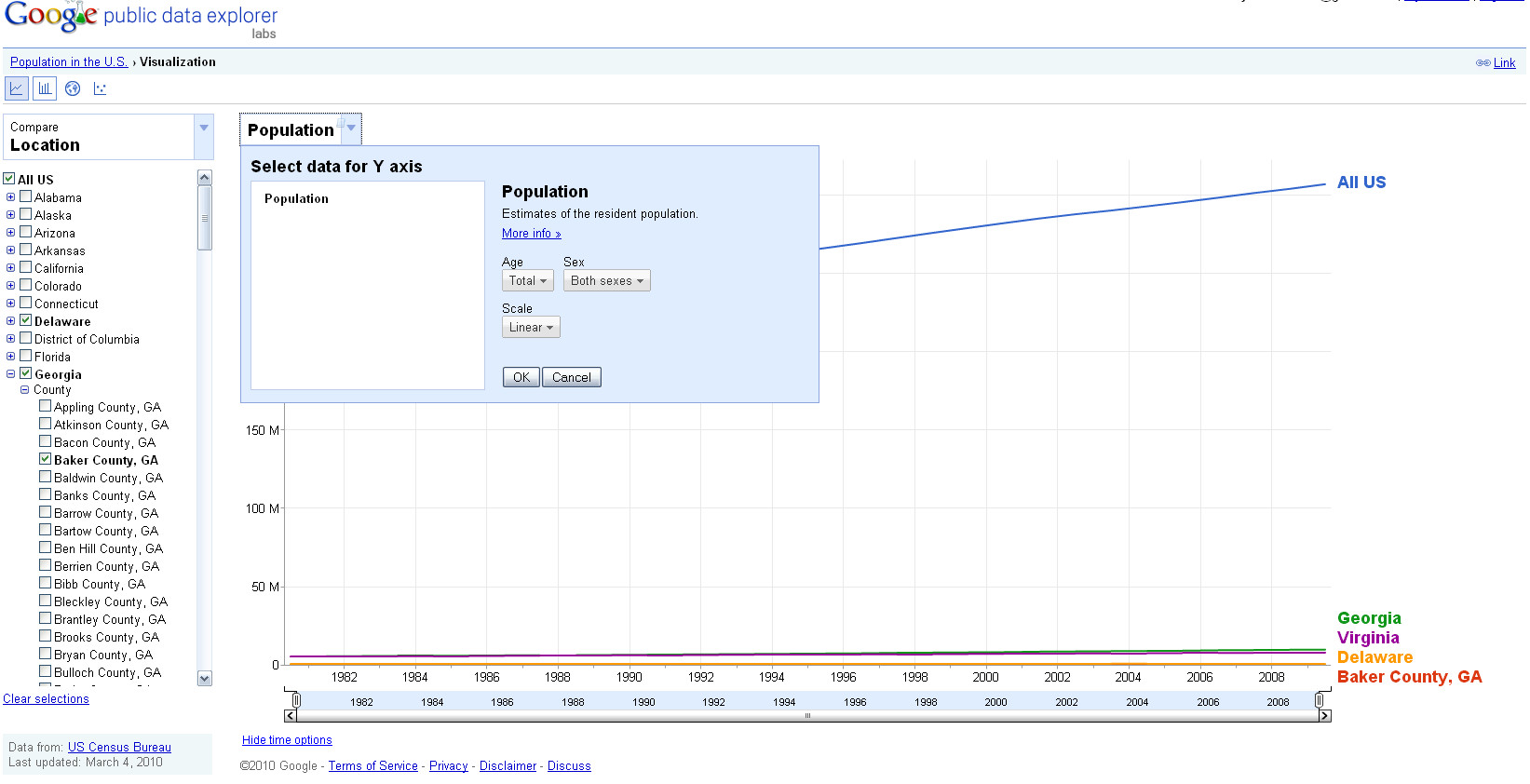The height and width of the screenshot is (784, 1530).
Task: Open the US Census Bureau link
Action: point(119,747)
